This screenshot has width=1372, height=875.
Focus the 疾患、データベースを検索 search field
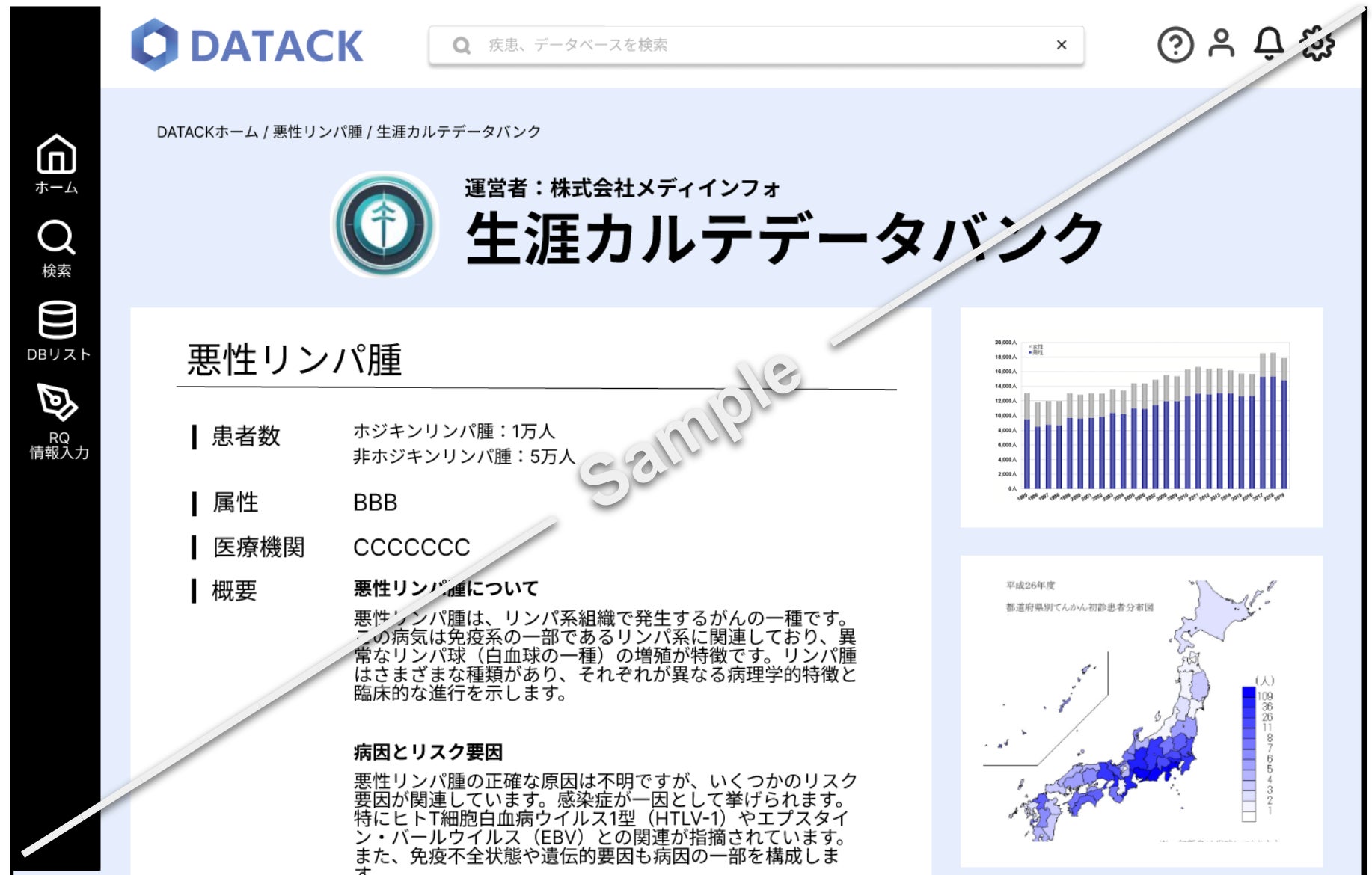pos(756,46)
